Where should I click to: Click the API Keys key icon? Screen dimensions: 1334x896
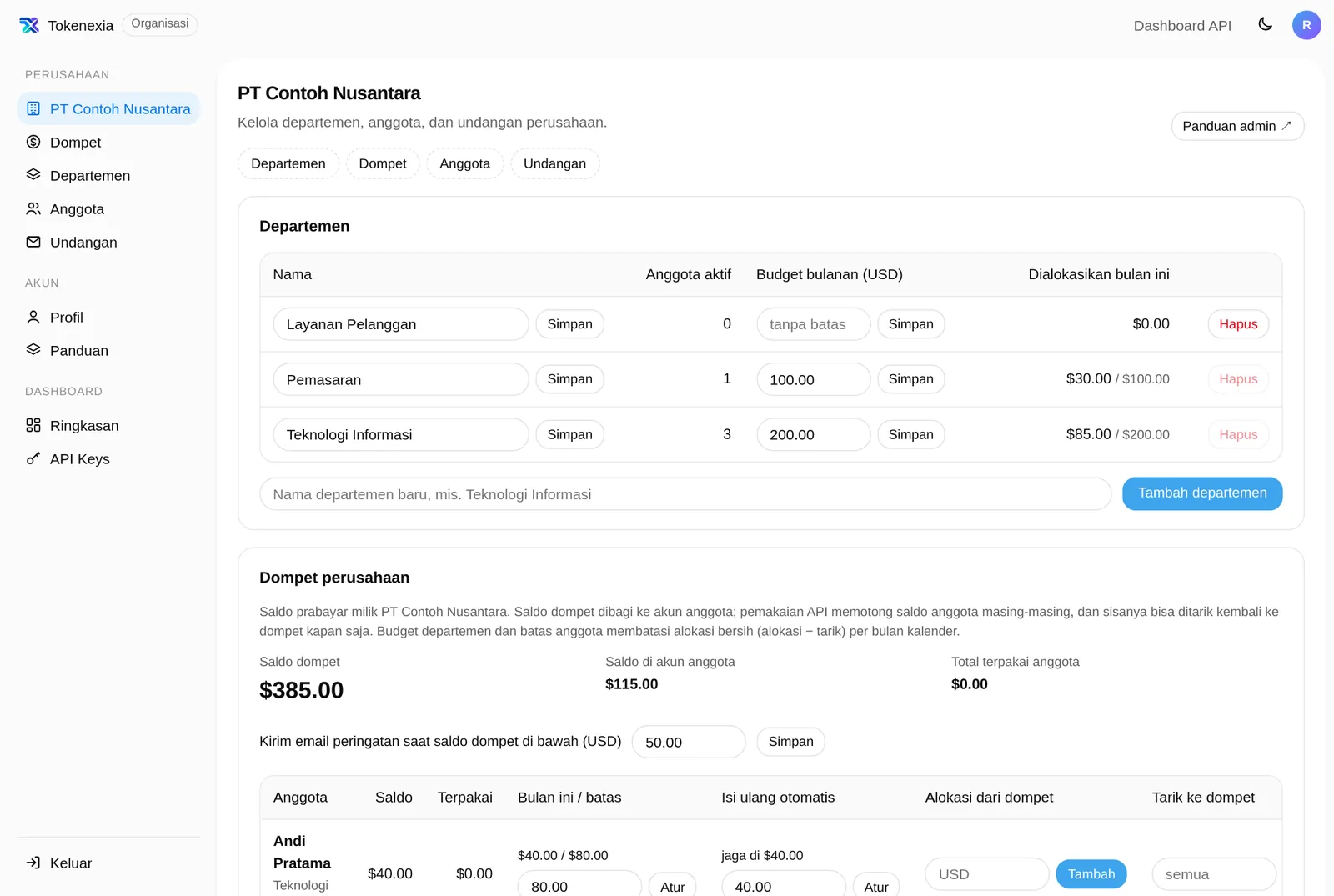click(x=33, y=458)
